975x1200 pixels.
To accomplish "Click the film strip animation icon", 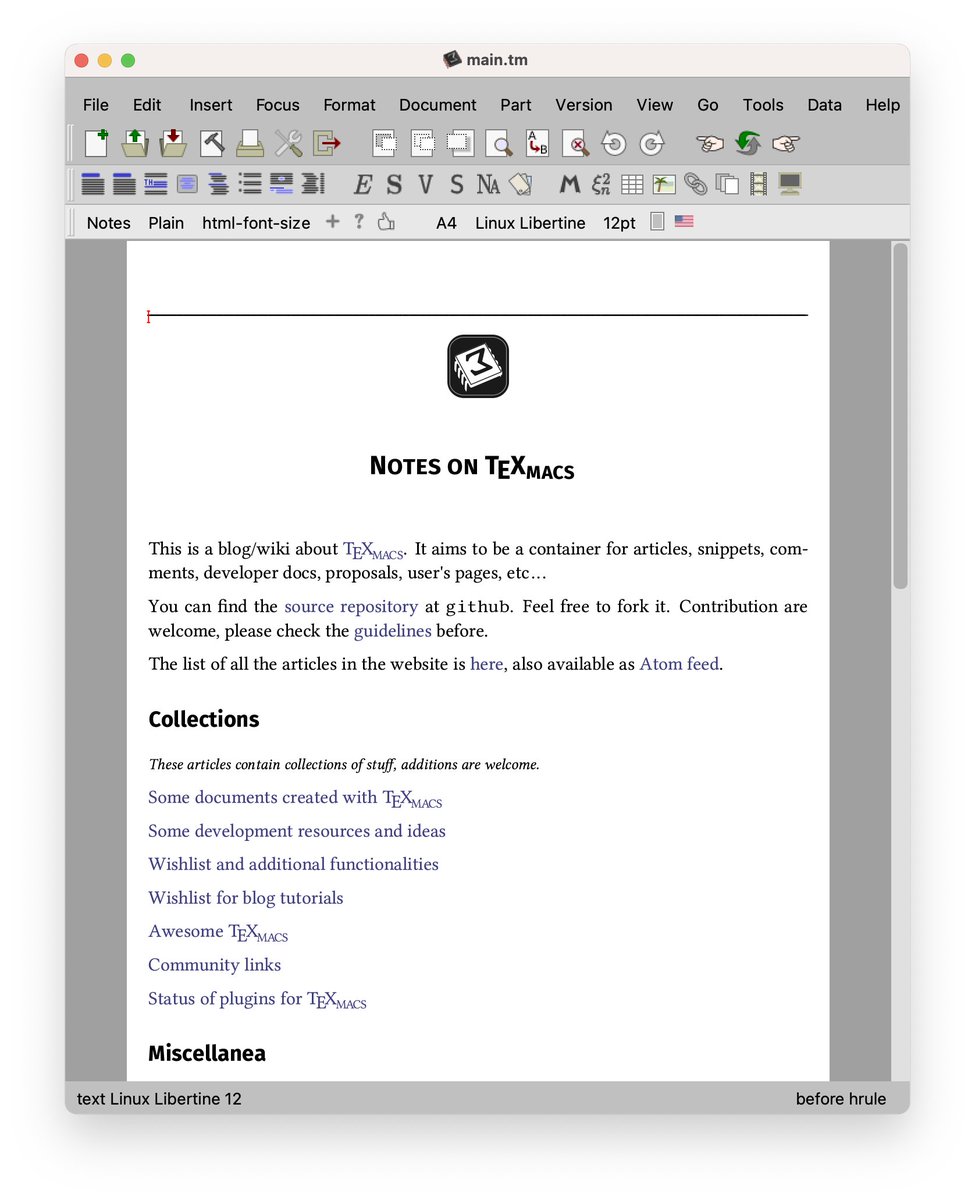I will tap(759, 184).
